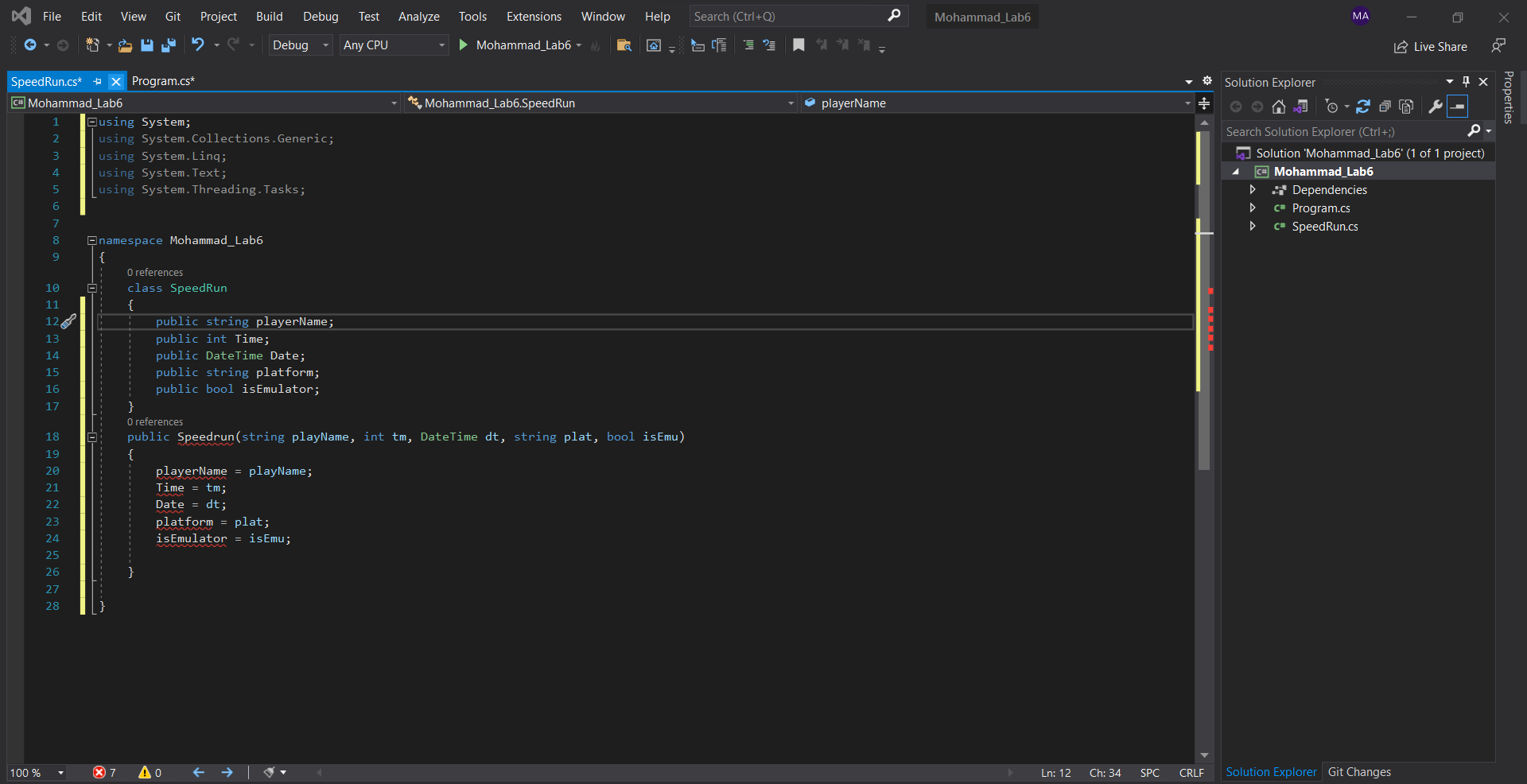Open Properties via the wrench icon
The height and width of the screenshot is (784, 1527).
[x=1436, y=107]
